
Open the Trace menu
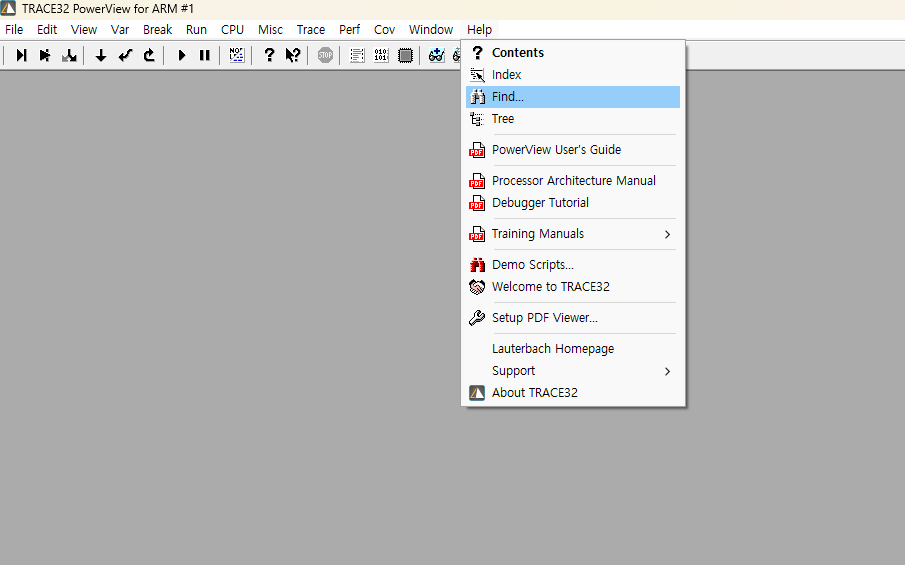(310, 30)
